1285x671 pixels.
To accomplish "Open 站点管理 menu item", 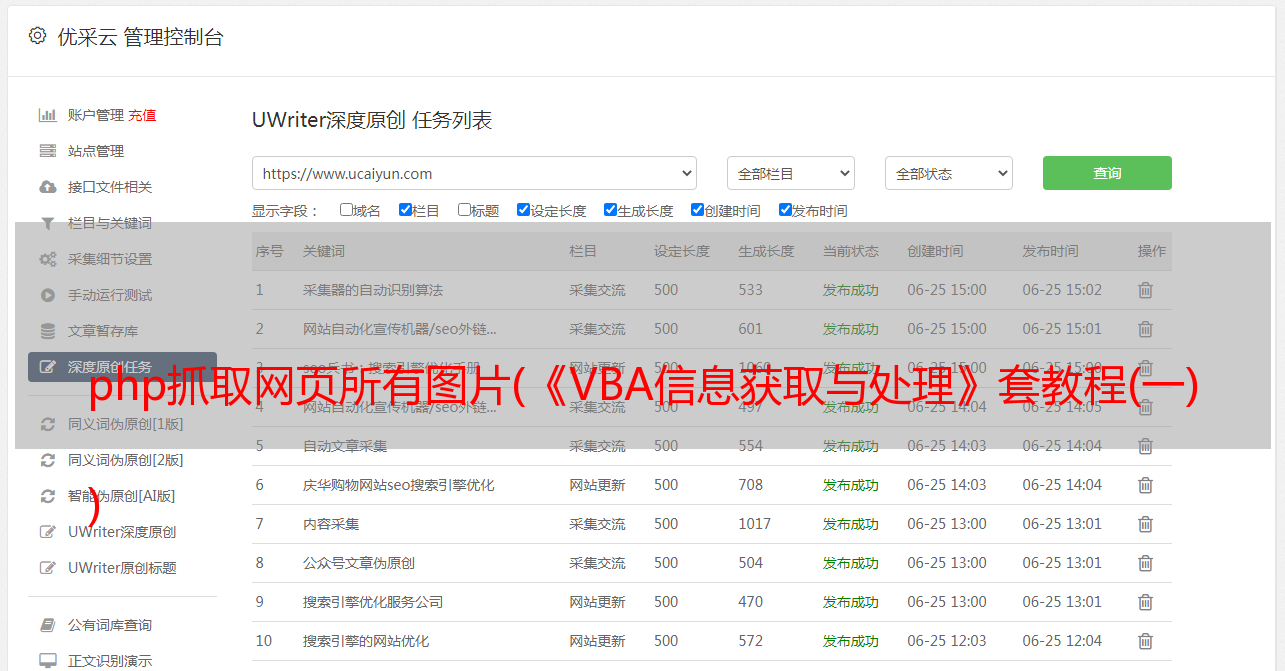I will click(96, 151).
